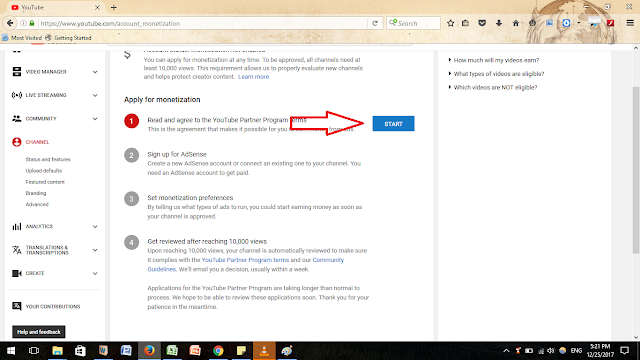Click the Help and feedback button

click(x=39, y=332)
